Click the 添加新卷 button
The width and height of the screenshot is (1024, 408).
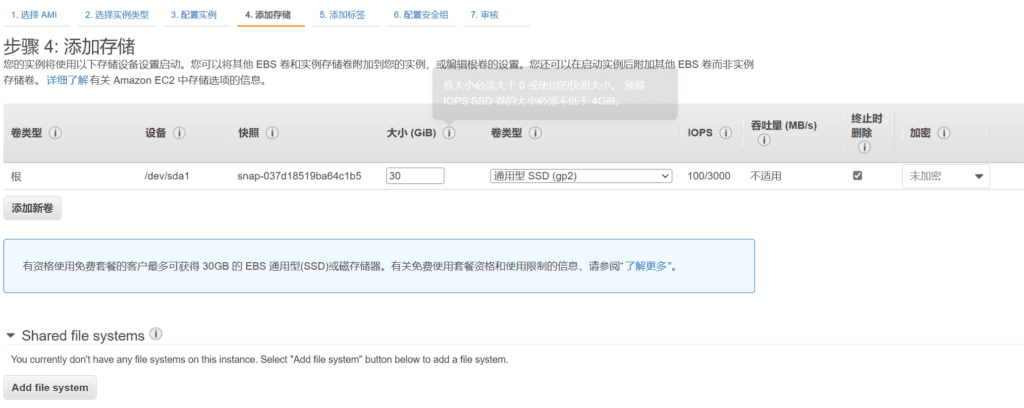[x=34, y=208]
